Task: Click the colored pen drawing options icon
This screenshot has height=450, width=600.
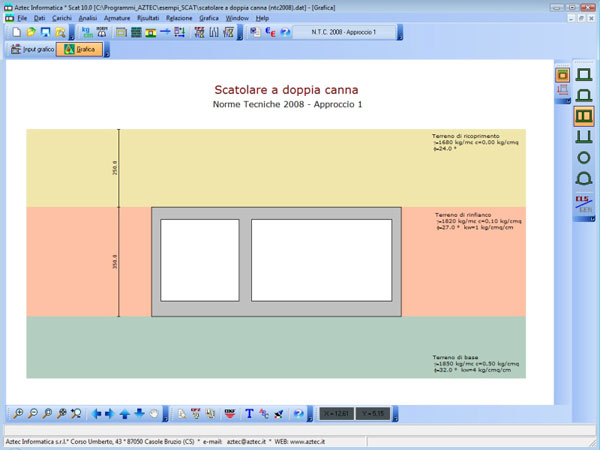Action: (x=279, y=414)
